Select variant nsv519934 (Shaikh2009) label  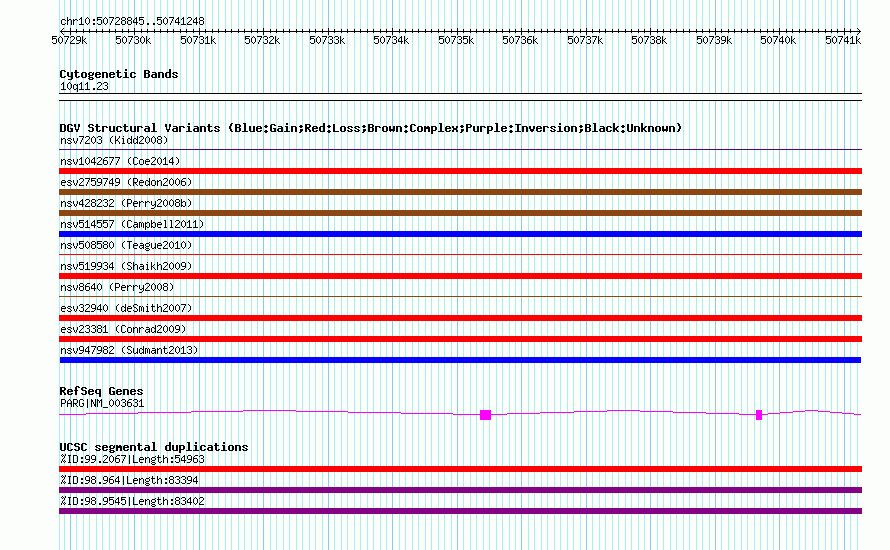[126, 266]
